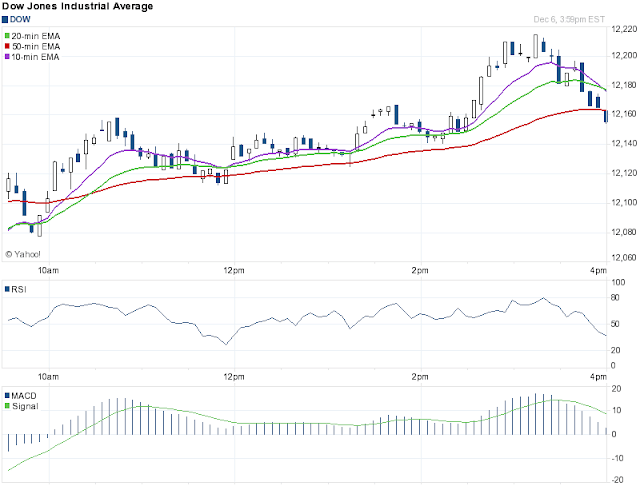Click the 12,140 price axis label
The height and width of the screenshot is (486, 640).
tap(624, 143)
